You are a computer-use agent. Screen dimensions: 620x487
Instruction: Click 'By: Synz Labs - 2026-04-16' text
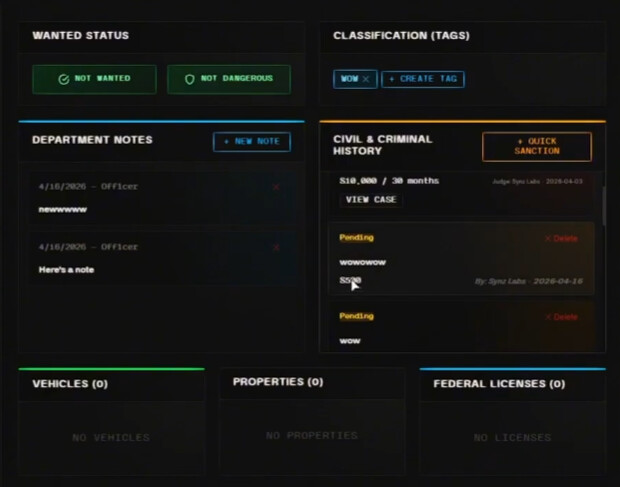(528, 281)
